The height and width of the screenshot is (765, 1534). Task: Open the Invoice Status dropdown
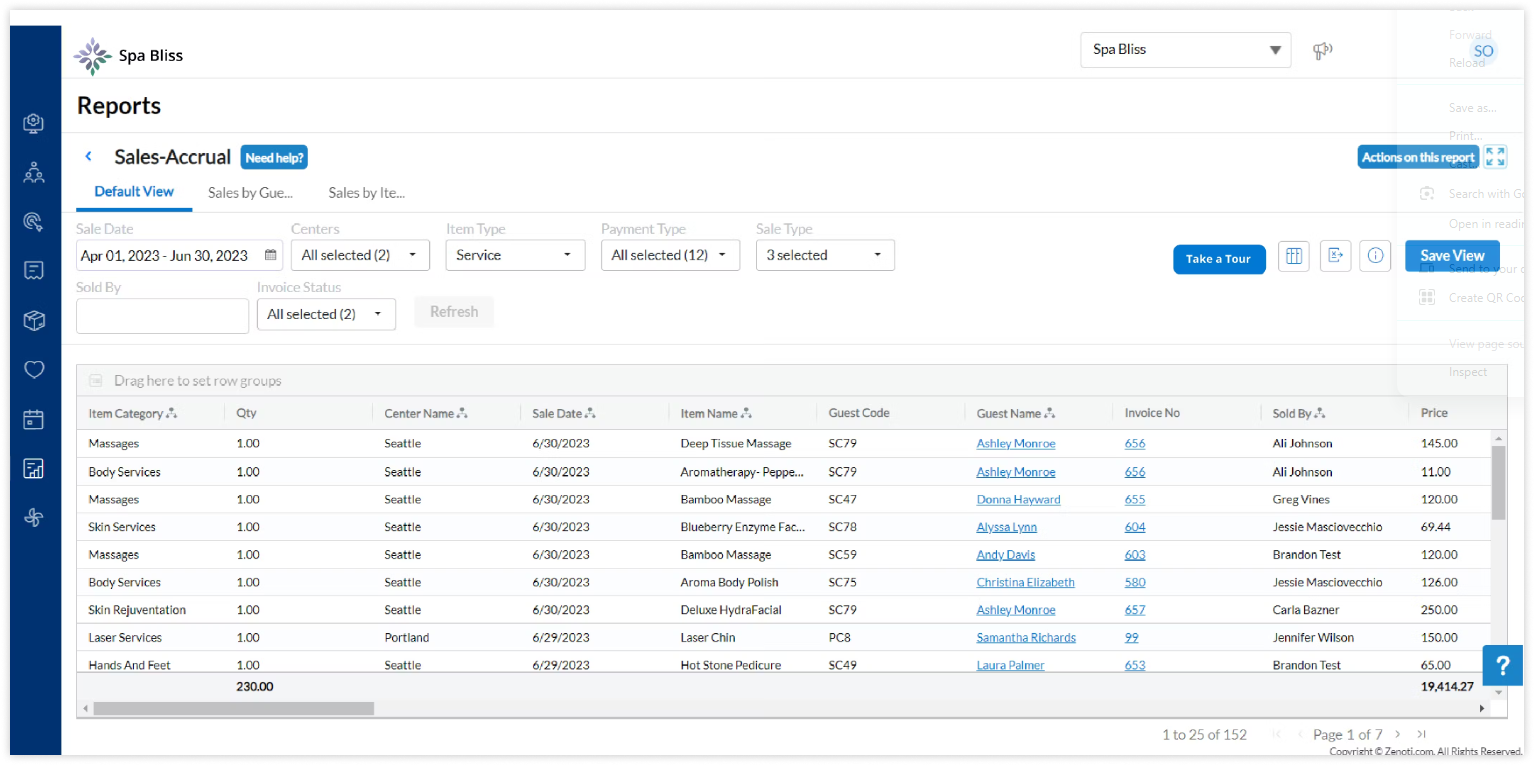click(x=326, y=314)
